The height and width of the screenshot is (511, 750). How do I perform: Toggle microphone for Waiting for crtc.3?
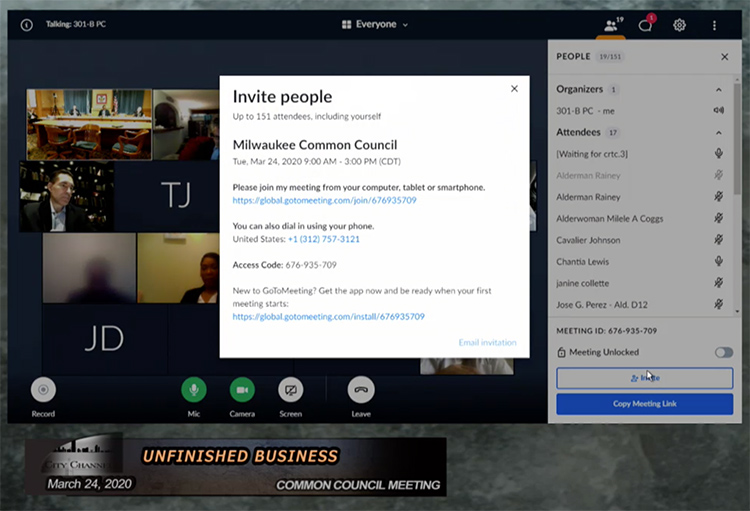(718, 153)
